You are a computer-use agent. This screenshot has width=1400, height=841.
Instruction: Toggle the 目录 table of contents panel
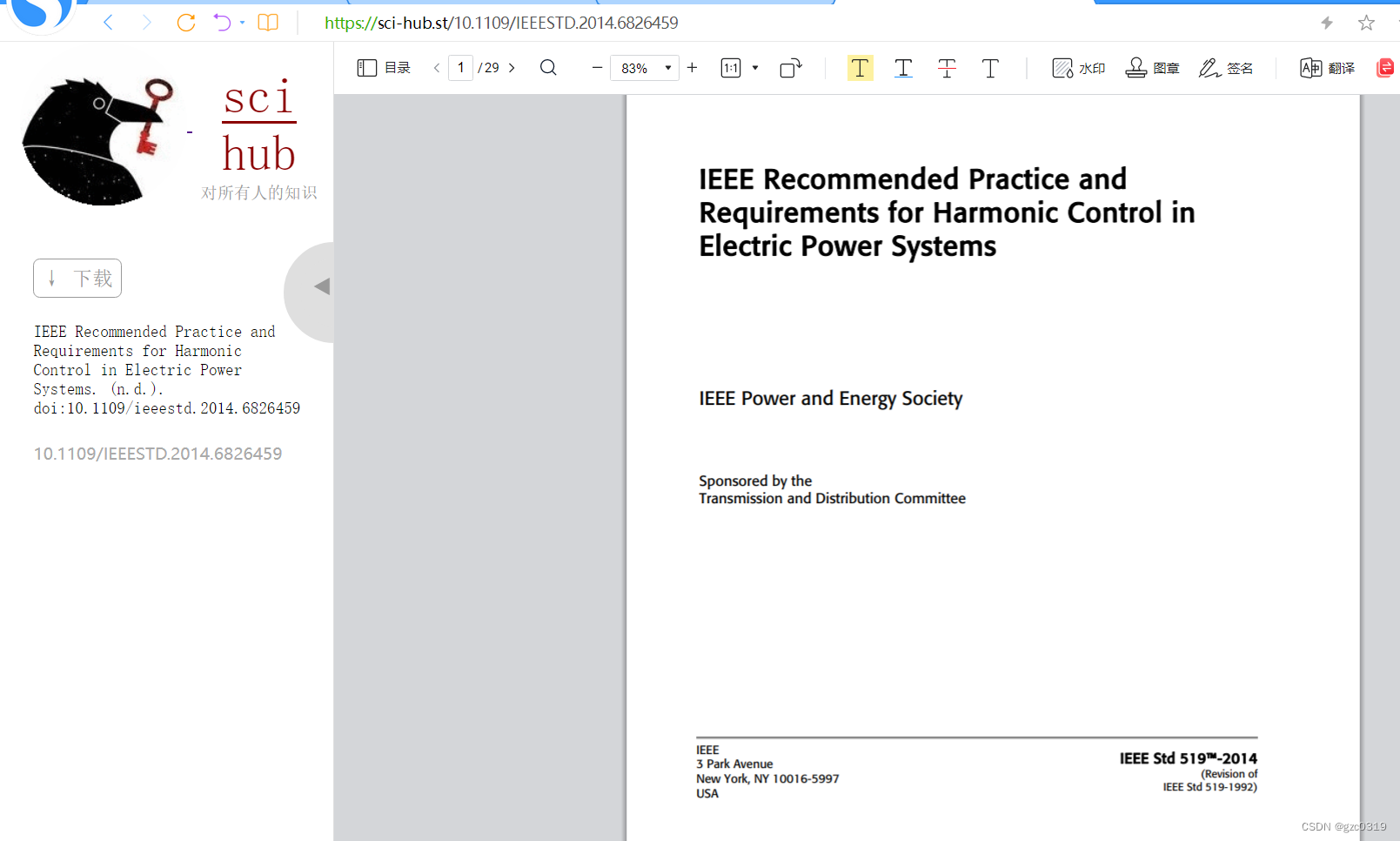point(384,68)
